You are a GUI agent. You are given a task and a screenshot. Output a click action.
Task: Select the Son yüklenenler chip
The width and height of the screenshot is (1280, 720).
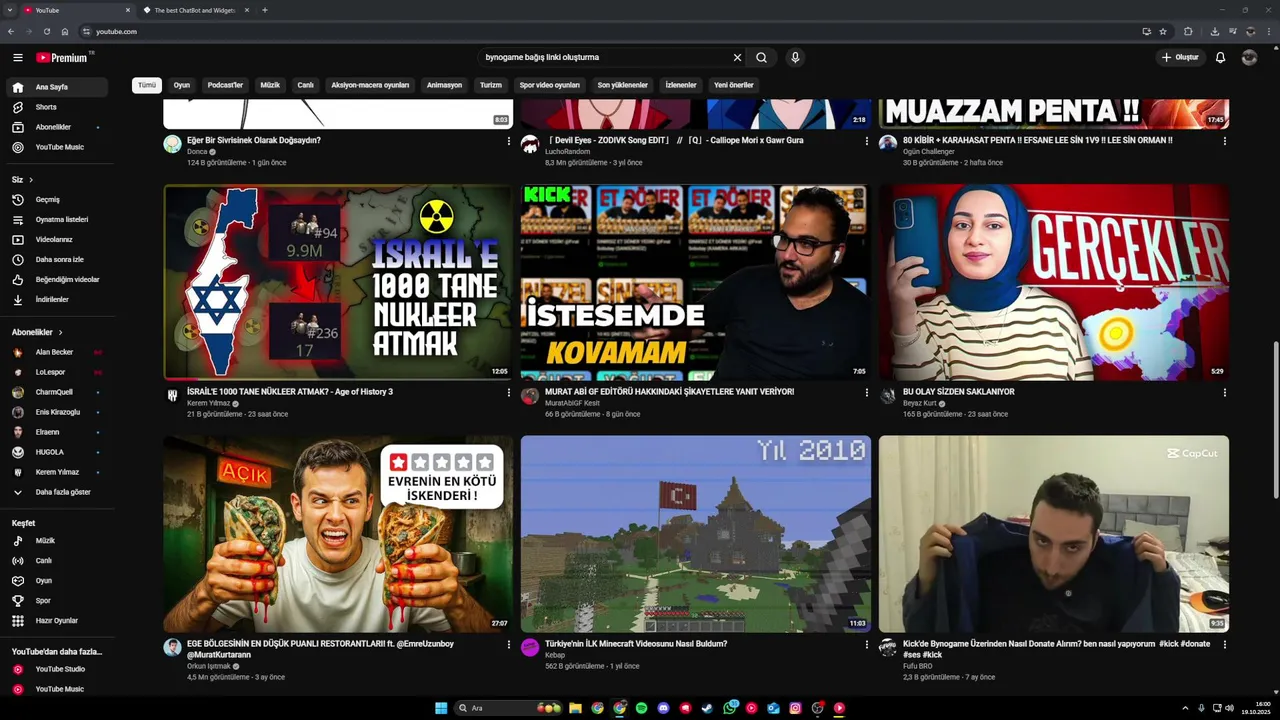point(623,85)
